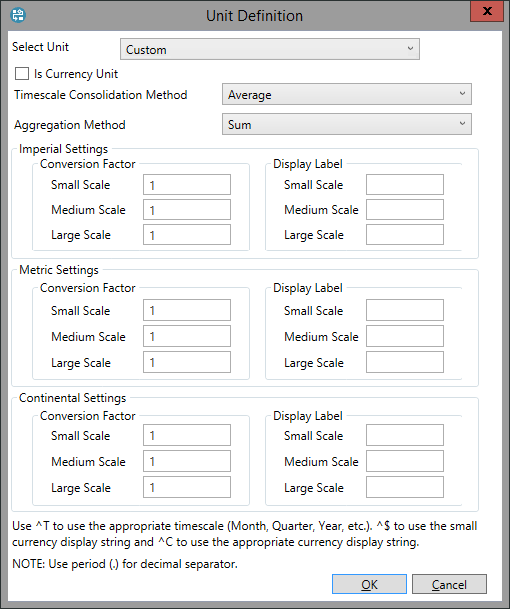Click Metric Display Label Small Scale field
Viewport: 510px width, 609px height.
(405, 310)
